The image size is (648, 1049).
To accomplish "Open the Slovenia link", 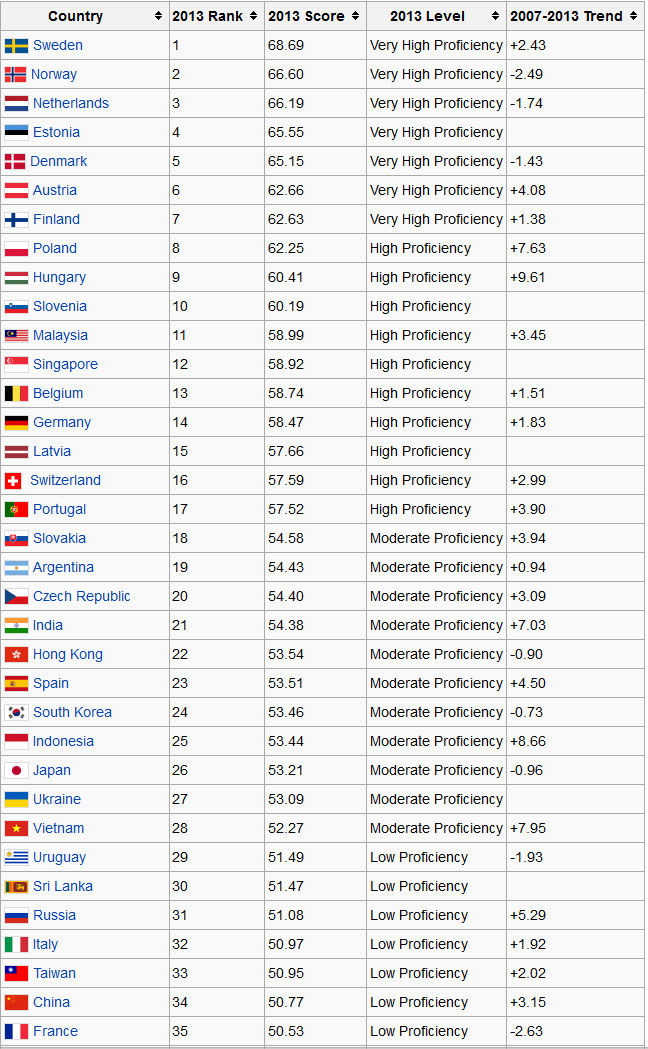I will (60, 306).
